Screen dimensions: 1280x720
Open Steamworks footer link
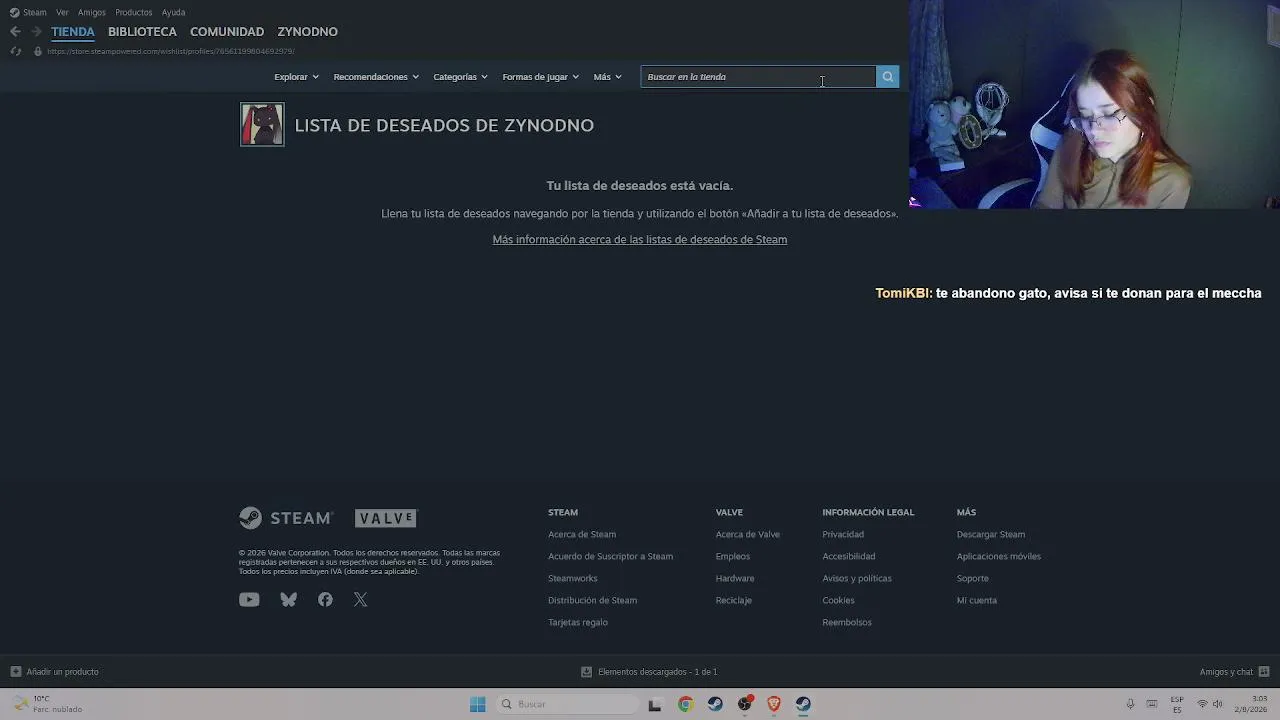(x=573, y=578)
